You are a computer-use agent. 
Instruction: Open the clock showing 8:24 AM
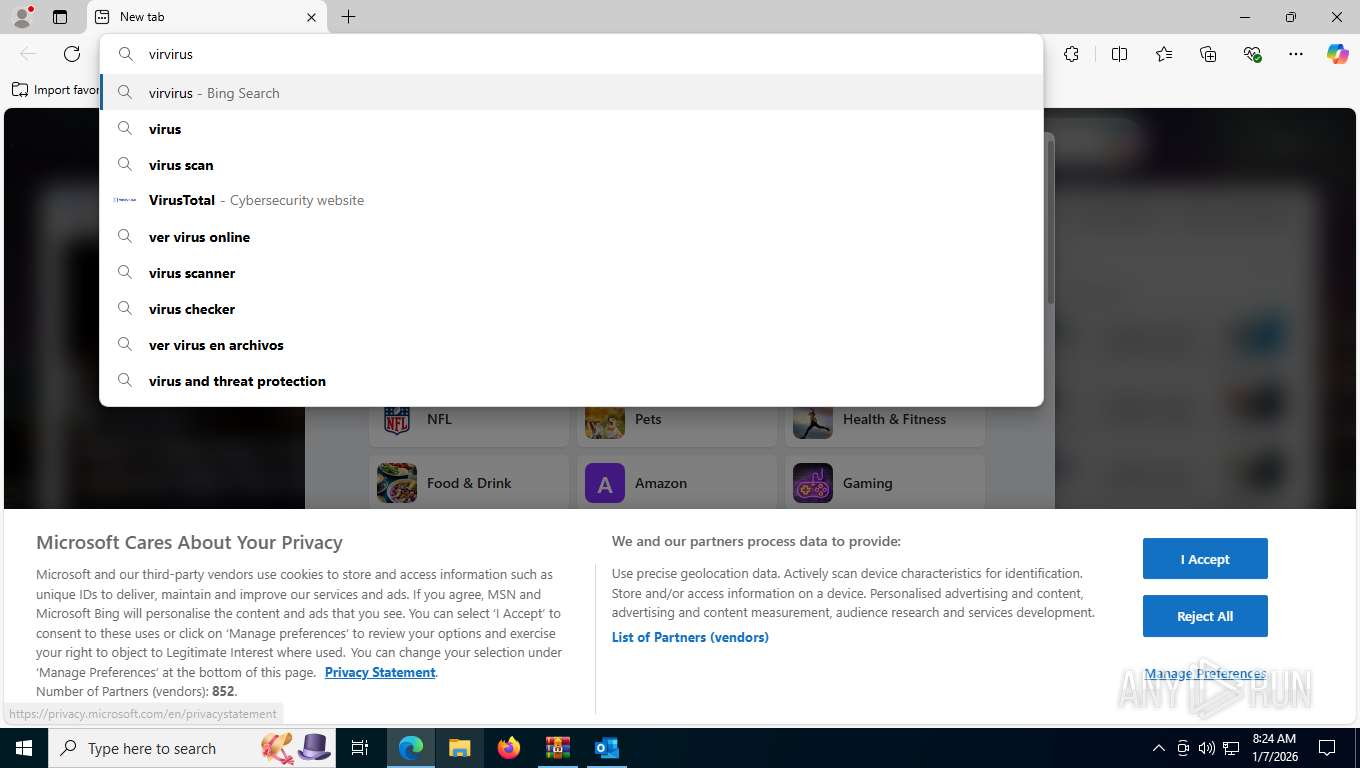(x=1274, y=748)
